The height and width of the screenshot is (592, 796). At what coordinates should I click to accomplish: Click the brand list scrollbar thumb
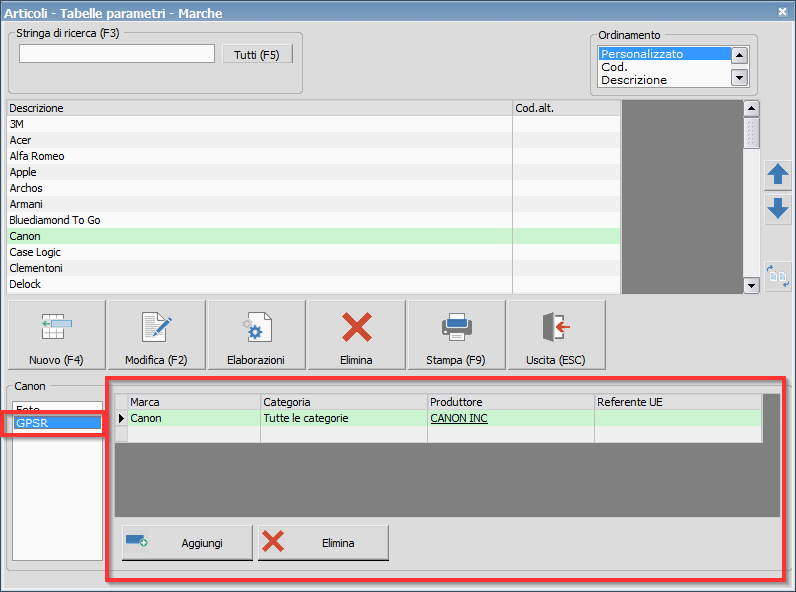click(751, 133)
